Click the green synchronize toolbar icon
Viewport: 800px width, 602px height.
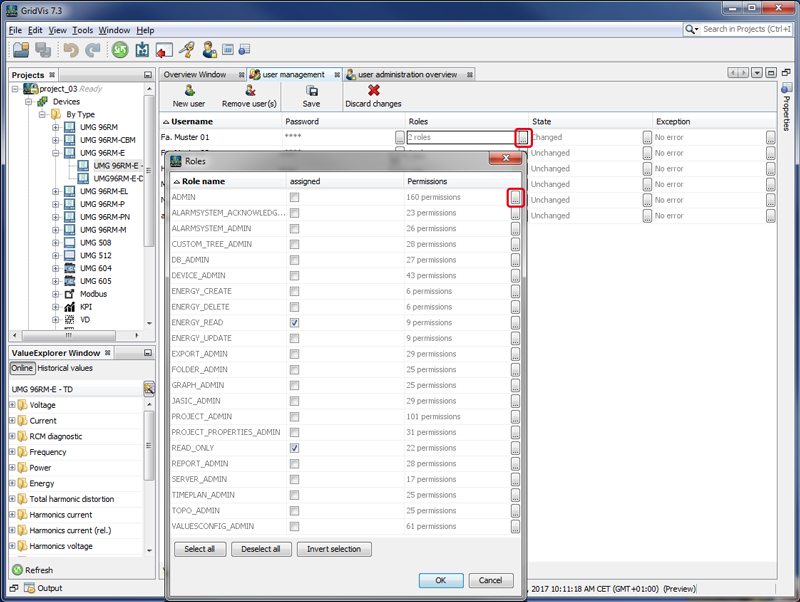[120, 50]
